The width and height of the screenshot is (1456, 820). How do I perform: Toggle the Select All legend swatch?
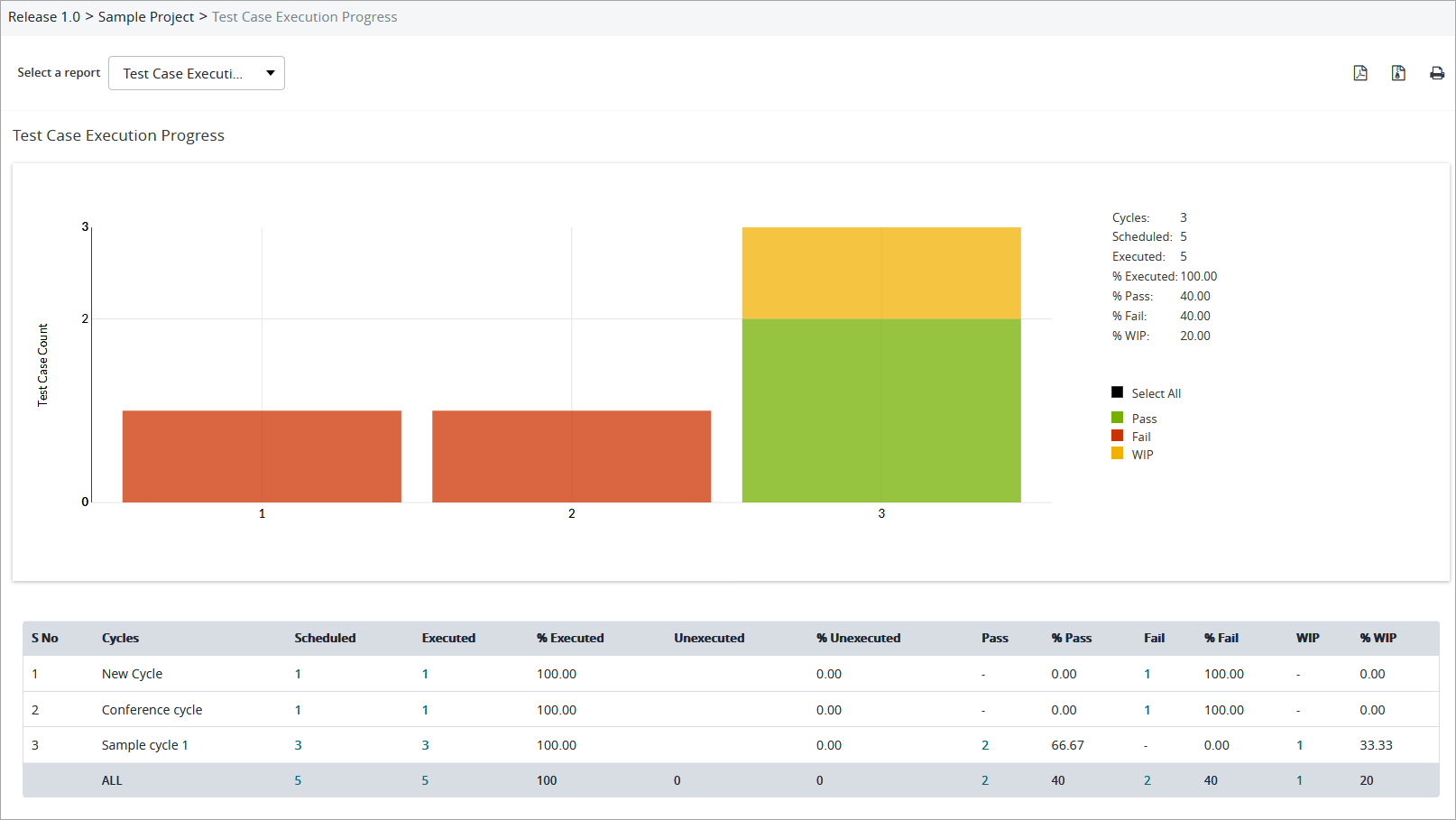(x=1117, y=392)
